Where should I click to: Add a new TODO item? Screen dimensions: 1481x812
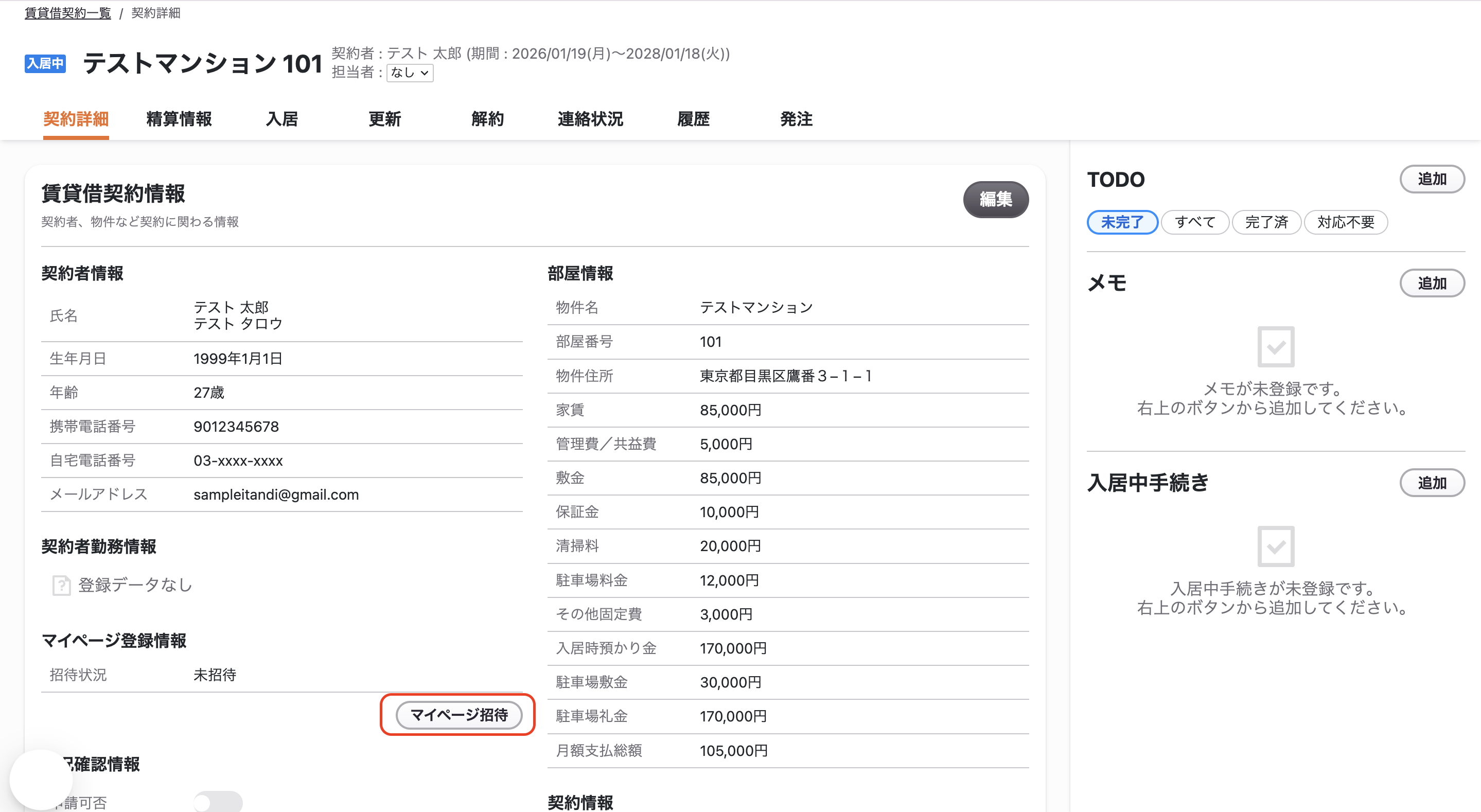pos(1432,180)
